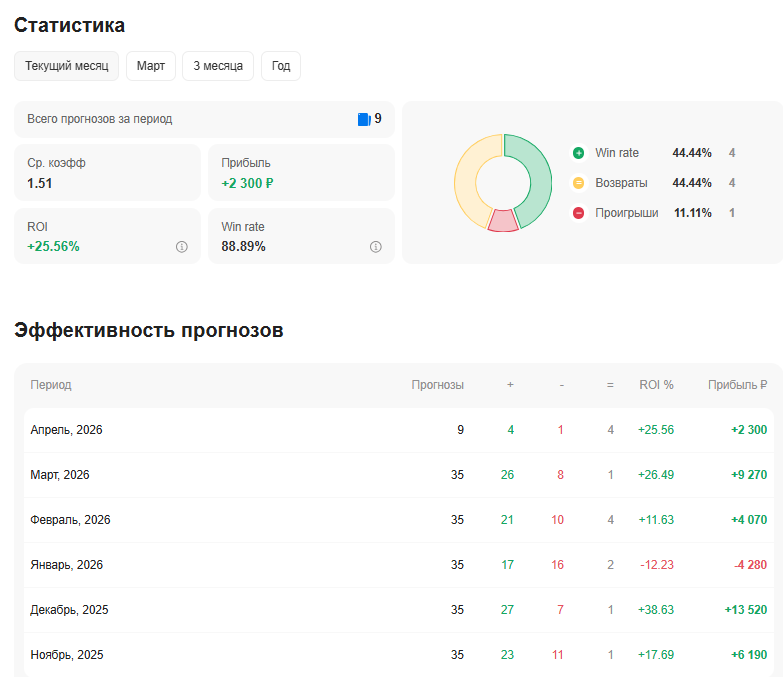Select the Январь, 2026 row
The width and height of the screenshot is (783, 677).
65,565
